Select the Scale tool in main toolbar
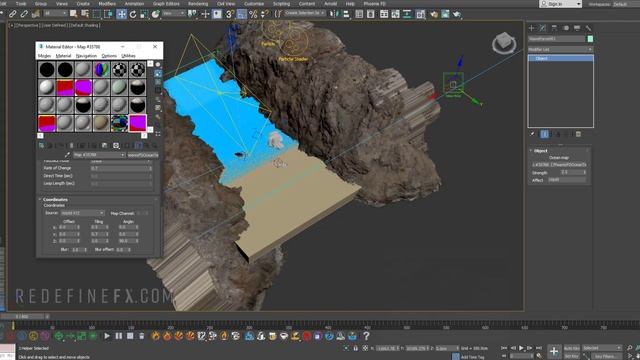The width and height of the screenshot is (640, 360). 144,14
